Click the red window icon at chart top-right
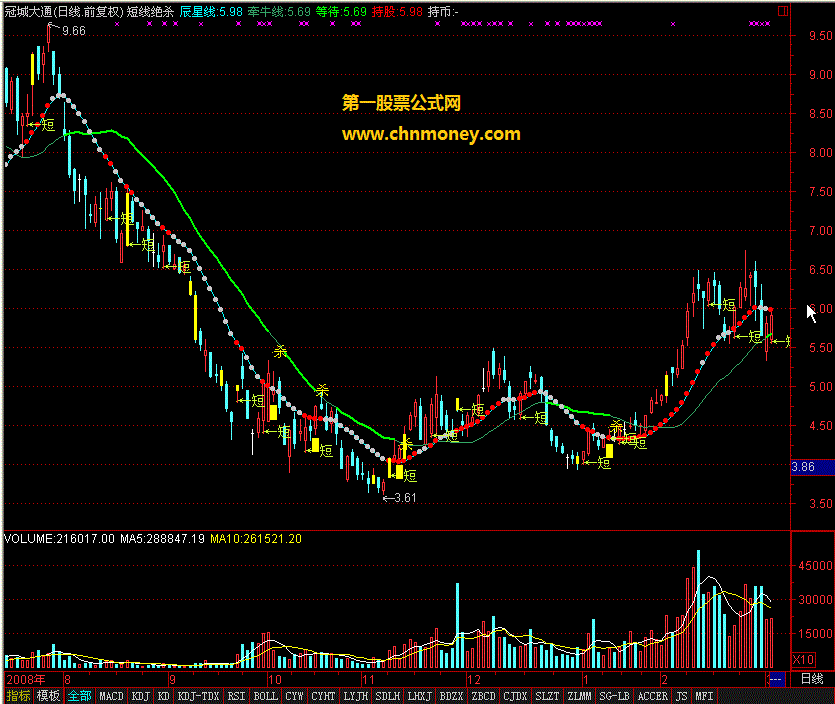The image size is (835, 704). pyautogui.click(x=783, y=11)
